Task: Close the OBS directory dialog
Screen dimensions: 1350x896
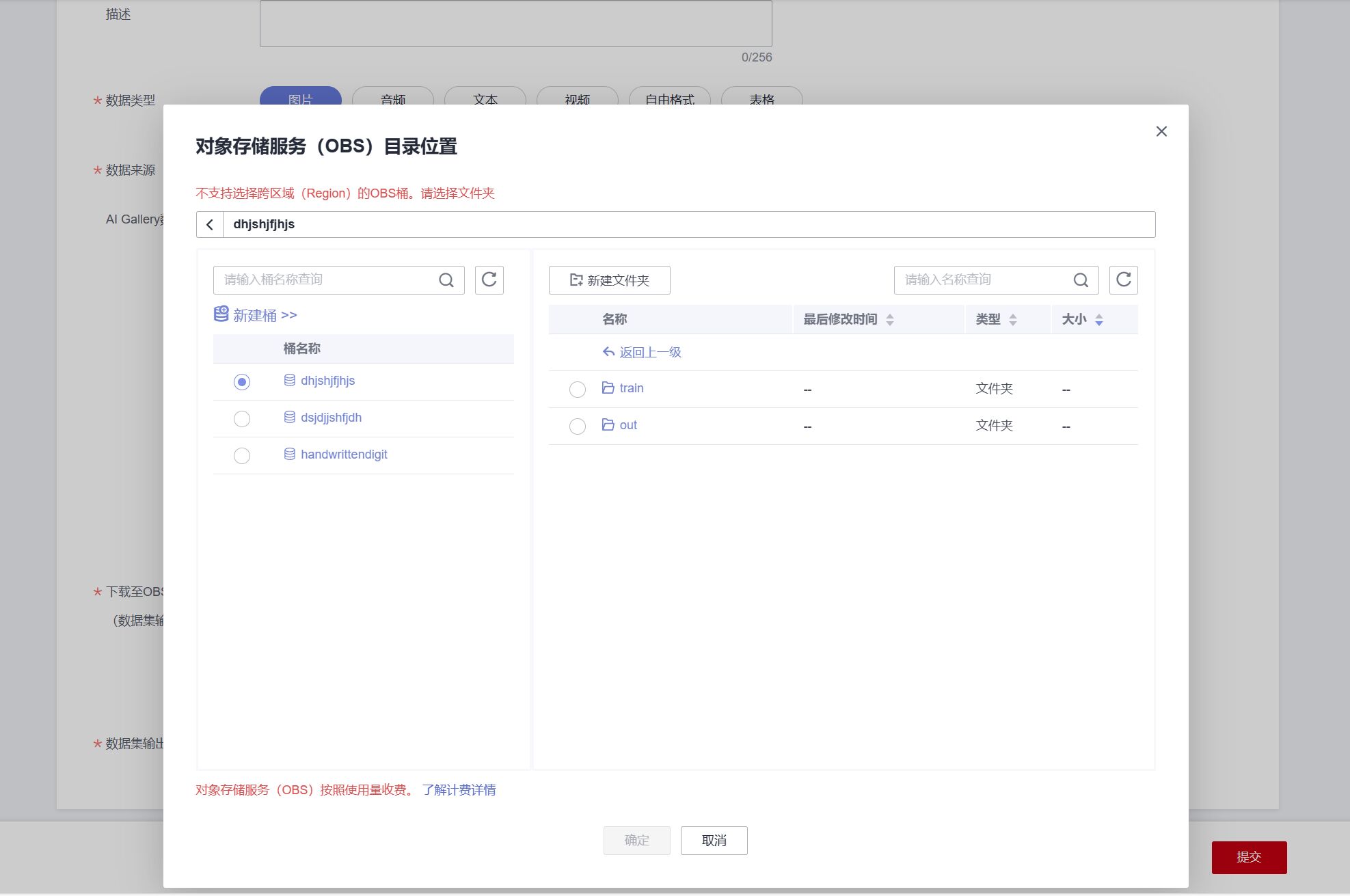Action: click(1161, 131)
